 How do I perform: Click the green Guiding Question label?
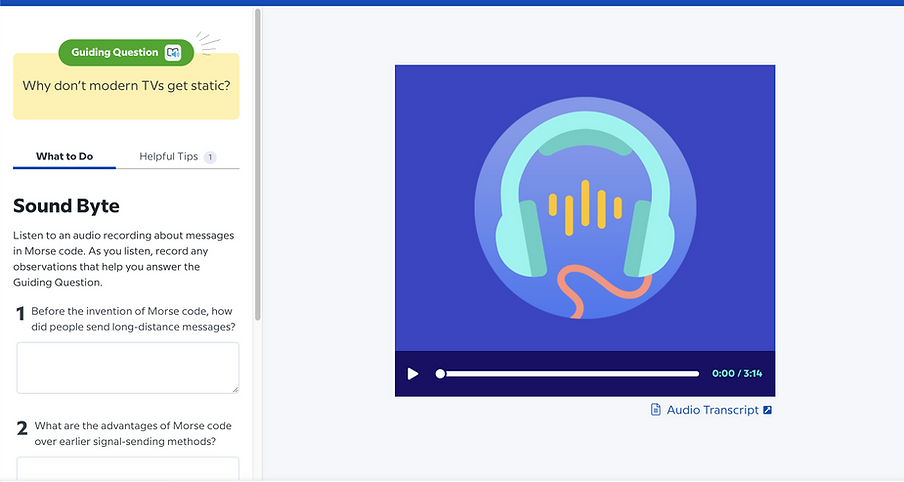[115, 52]
